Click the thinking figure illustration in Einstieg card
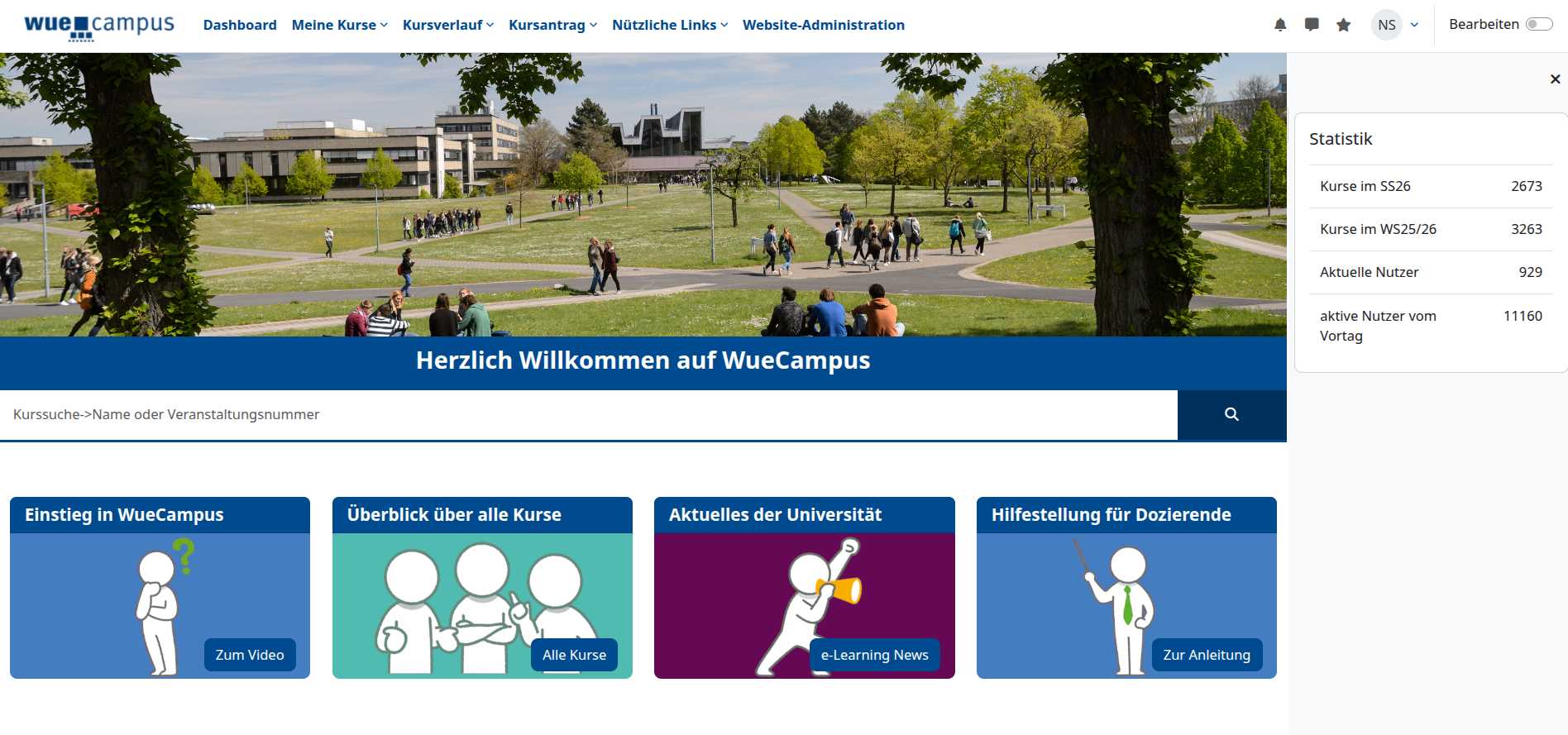1568x735 pixels. 163,606
